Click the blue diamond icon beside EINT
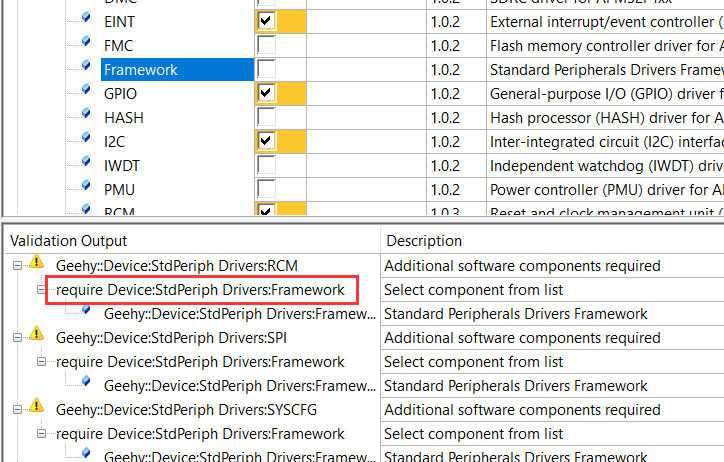Image resolution: width=724 pixels, height=462 pixels. click(x=86, y=18)
